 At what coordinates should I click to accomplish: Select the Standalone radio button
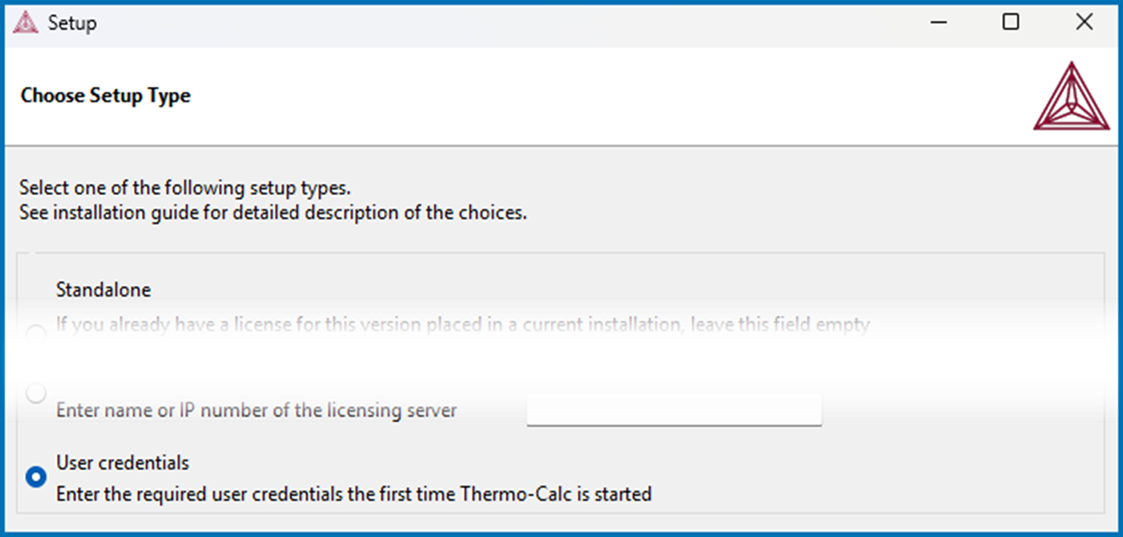point(36,334)
